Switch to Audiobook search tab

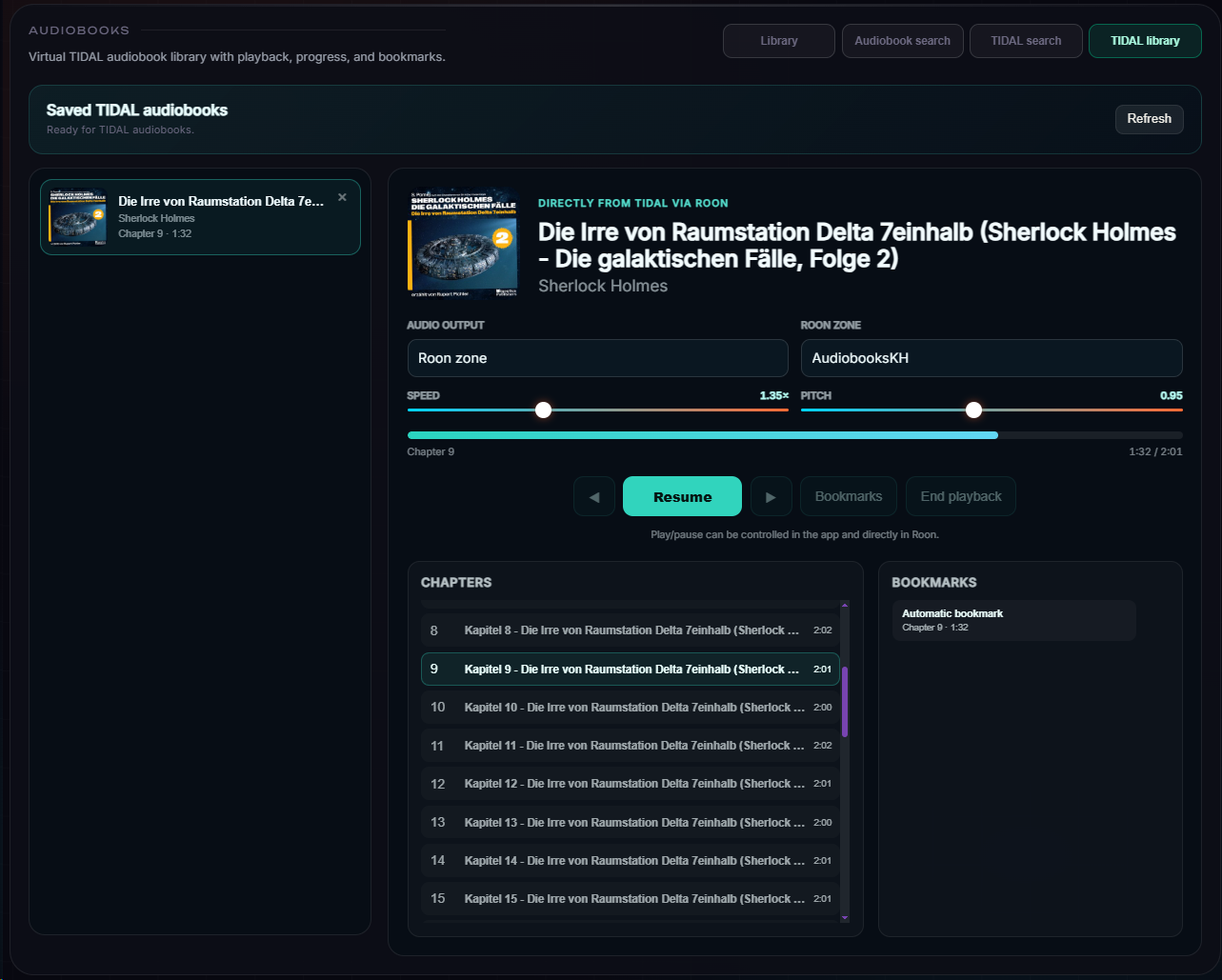pos(902,41)
